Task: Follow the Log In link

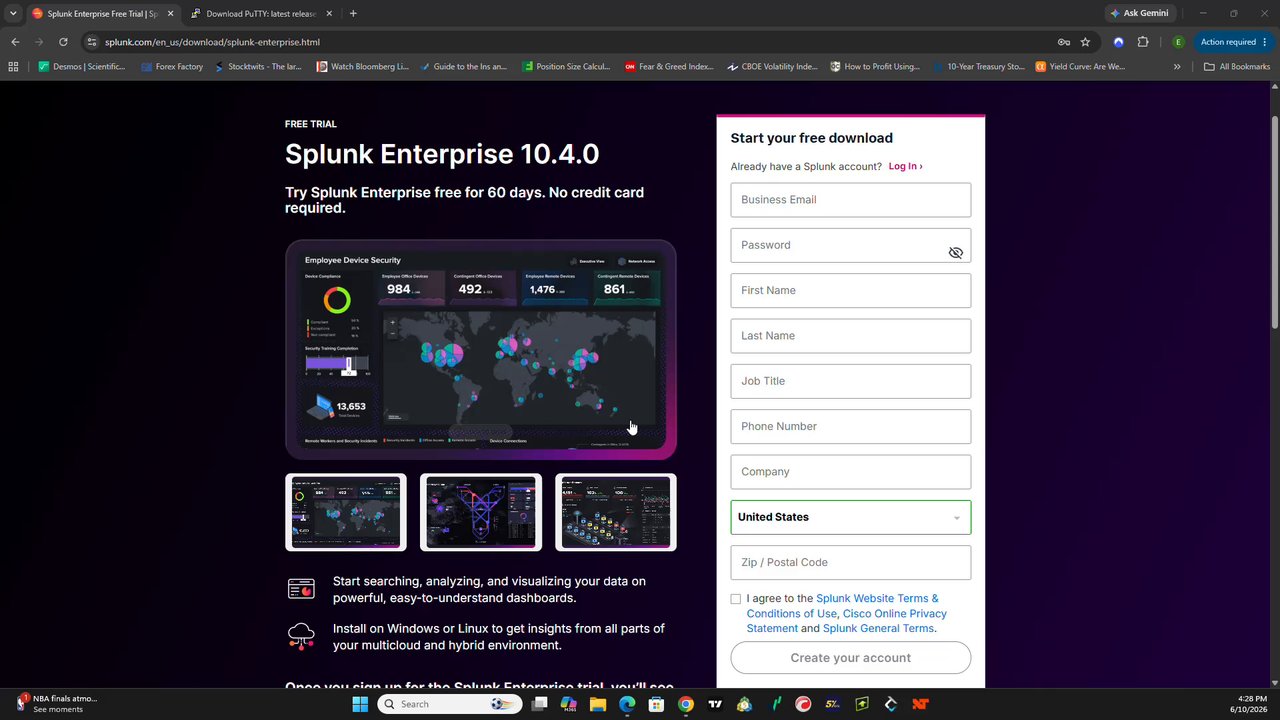Action: 905,166
